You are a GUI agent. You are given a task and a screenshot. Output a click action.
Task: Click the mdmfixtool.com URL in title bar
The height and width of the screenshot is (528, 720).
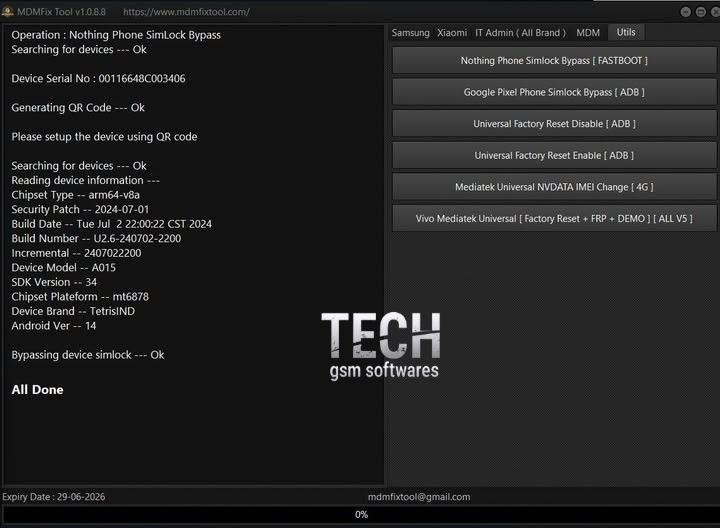point(186,12)
